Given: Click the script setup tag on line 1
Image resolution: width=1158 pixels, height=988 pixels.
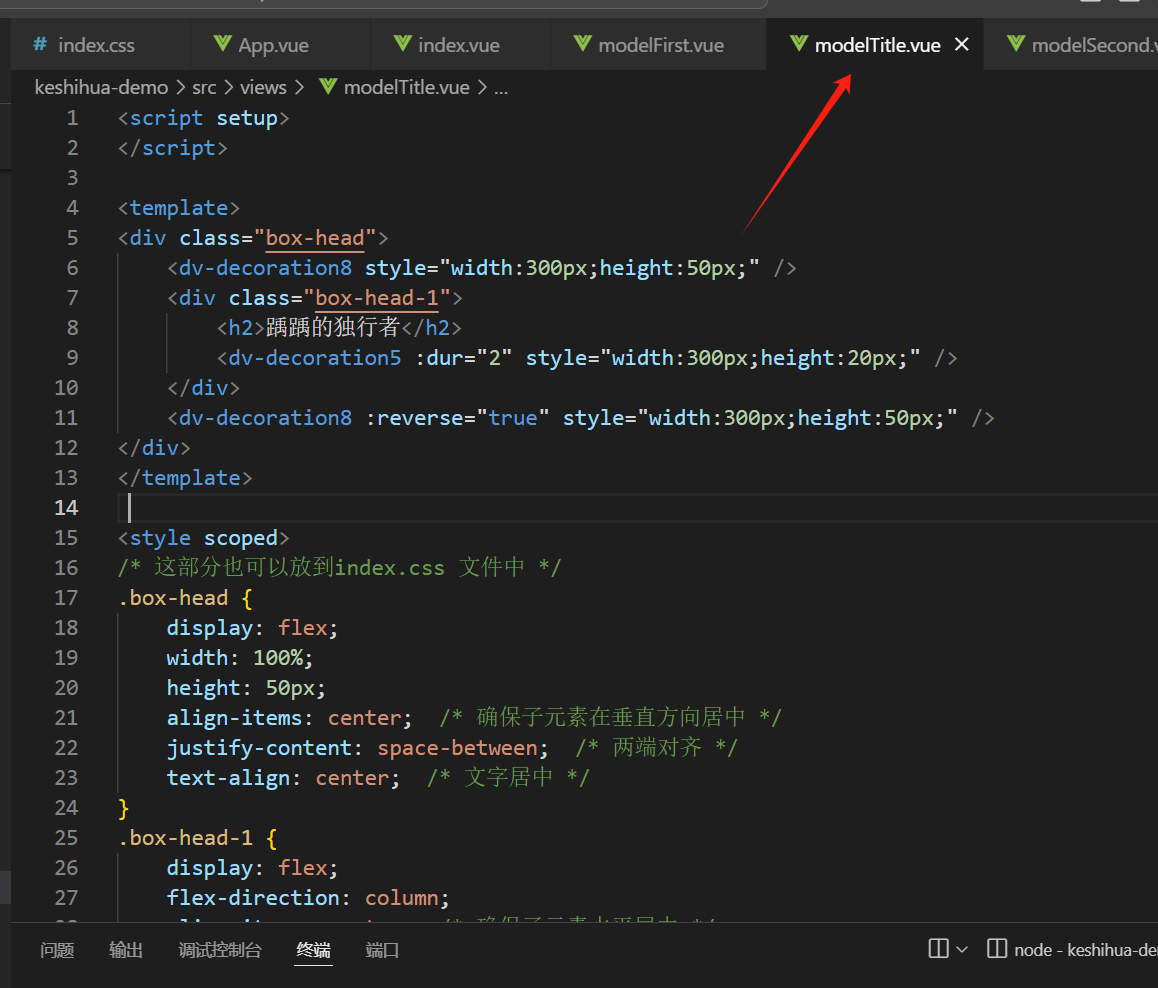Looking at the screenshot, I should click(203, 118).
